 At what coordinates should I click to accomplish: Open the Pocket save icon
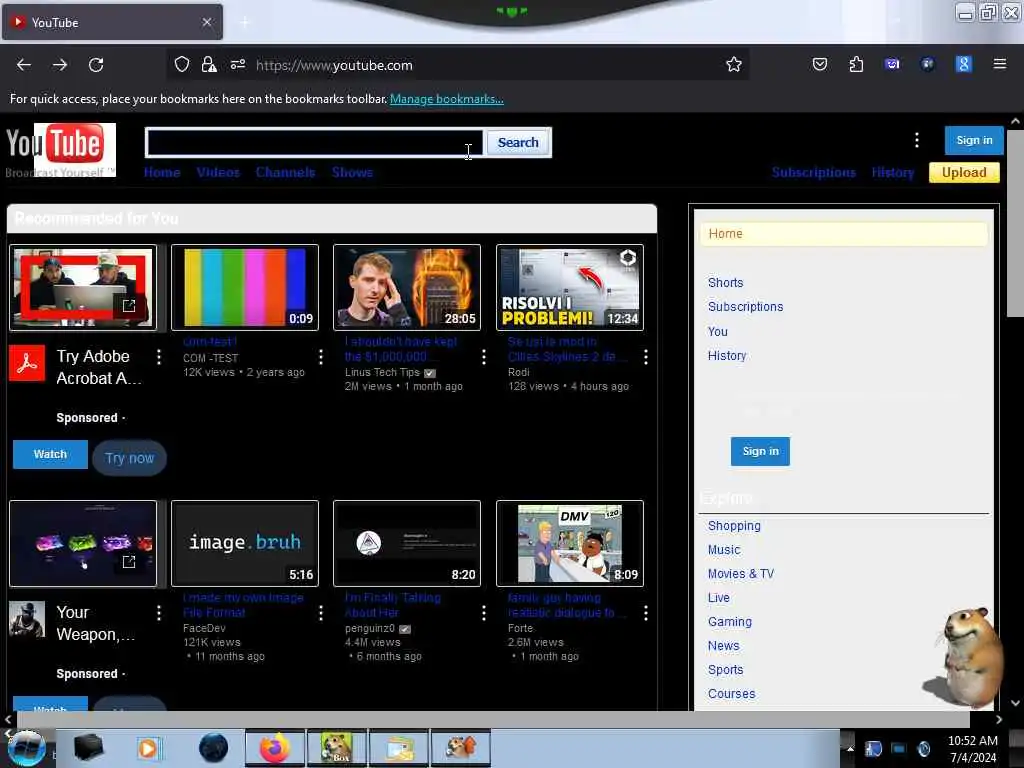point(820,64)
